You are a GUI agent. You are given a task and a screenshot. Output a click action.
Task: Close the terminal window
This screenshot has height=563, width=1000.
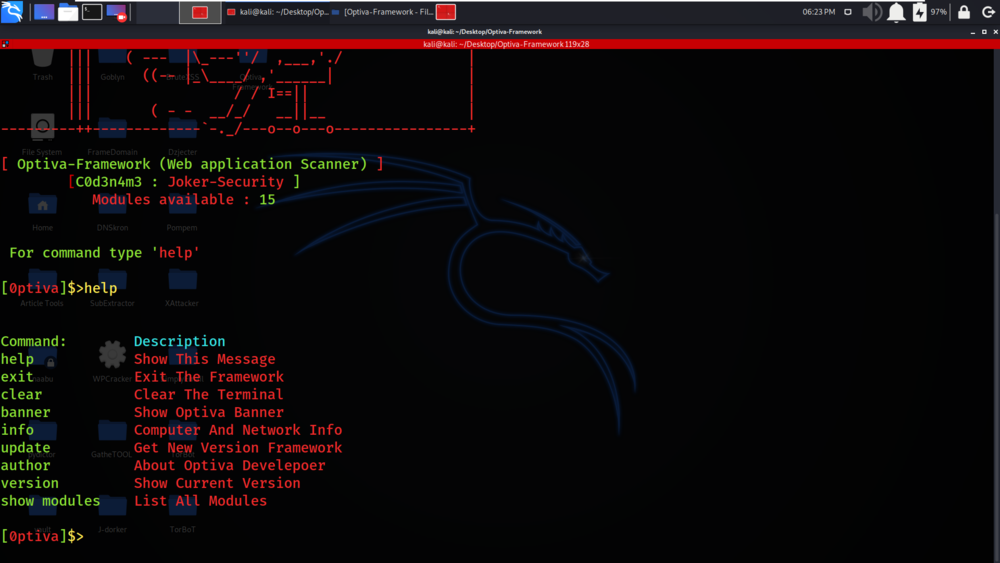(x=995, y=32)
